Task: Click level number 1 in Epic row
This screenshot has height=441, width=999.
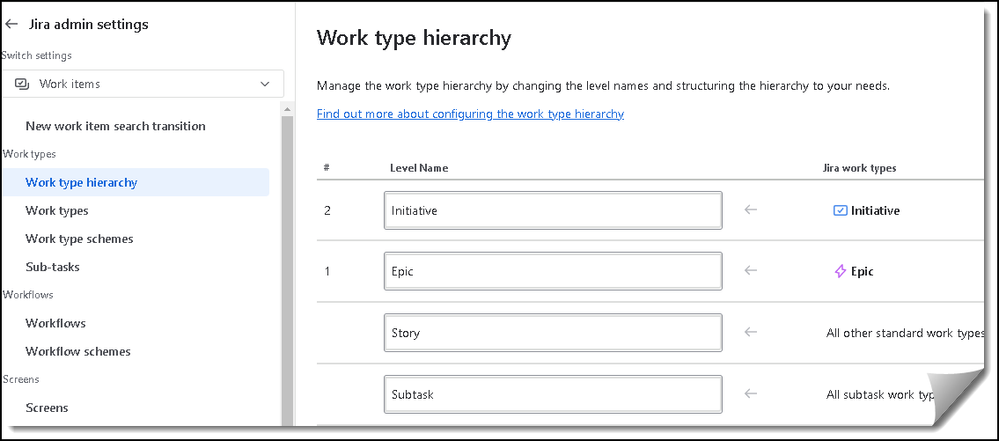Action: [327, 271]
